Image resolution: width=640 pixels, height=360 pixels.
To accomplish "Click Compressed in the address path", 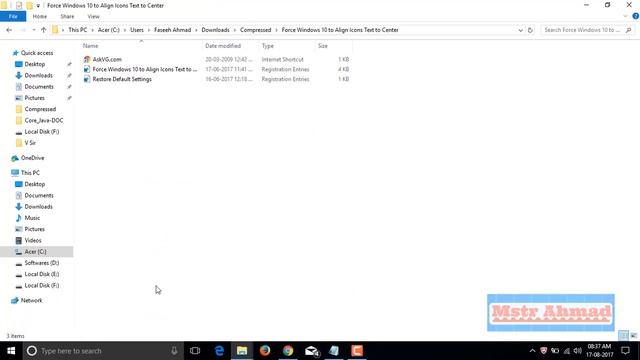I will click(256, 30).
